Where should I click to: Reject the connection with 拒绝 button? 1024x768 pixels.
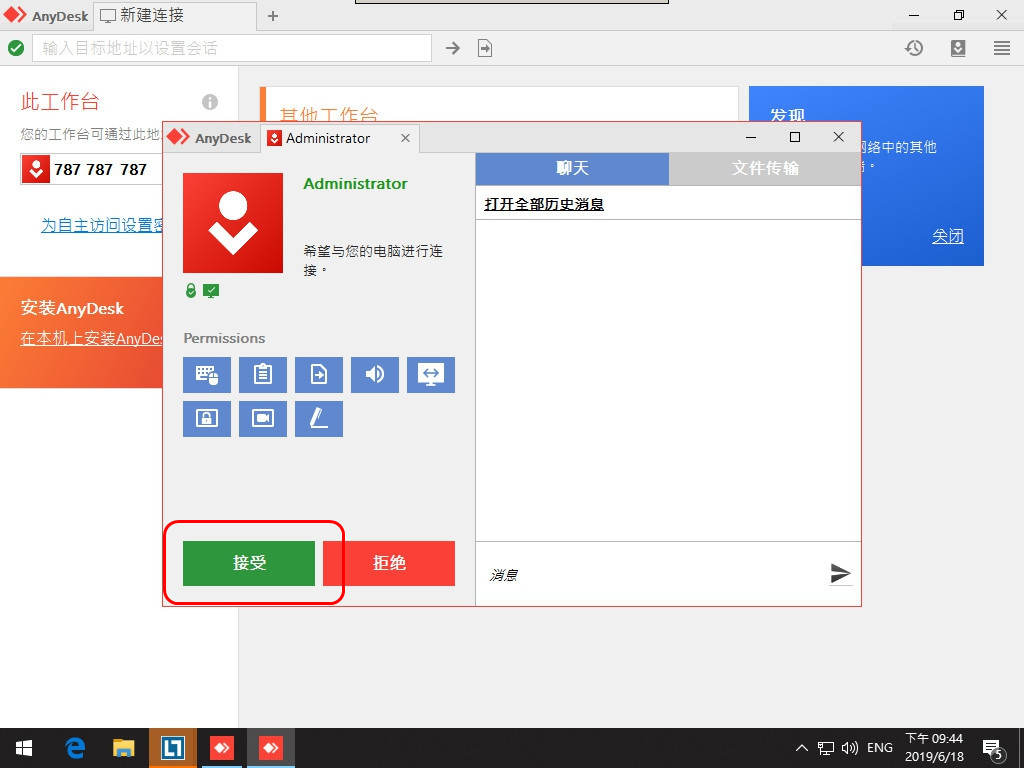tap(389, 563)
